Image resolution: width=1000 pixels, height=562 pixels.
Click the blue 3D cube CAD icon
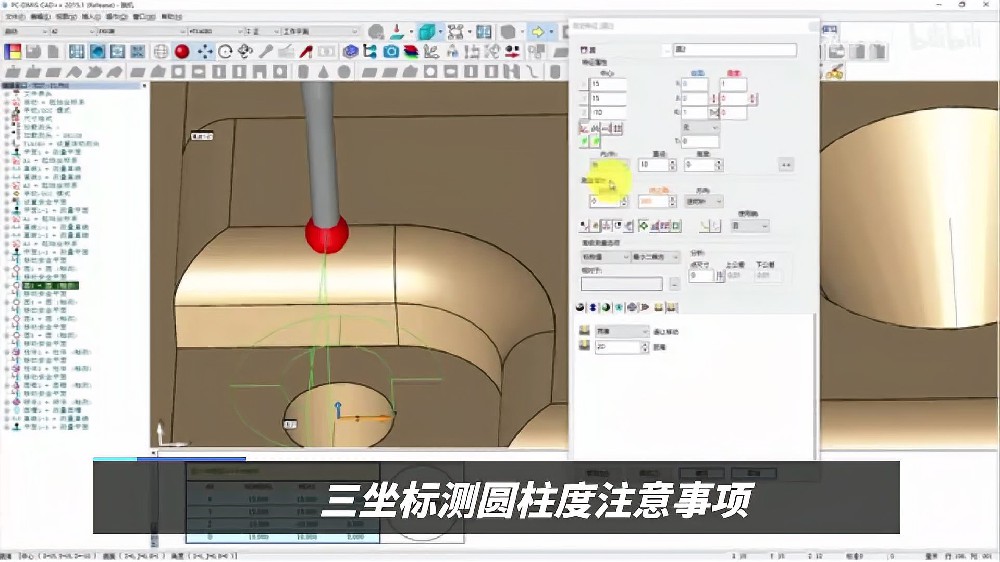pos(350,52)
